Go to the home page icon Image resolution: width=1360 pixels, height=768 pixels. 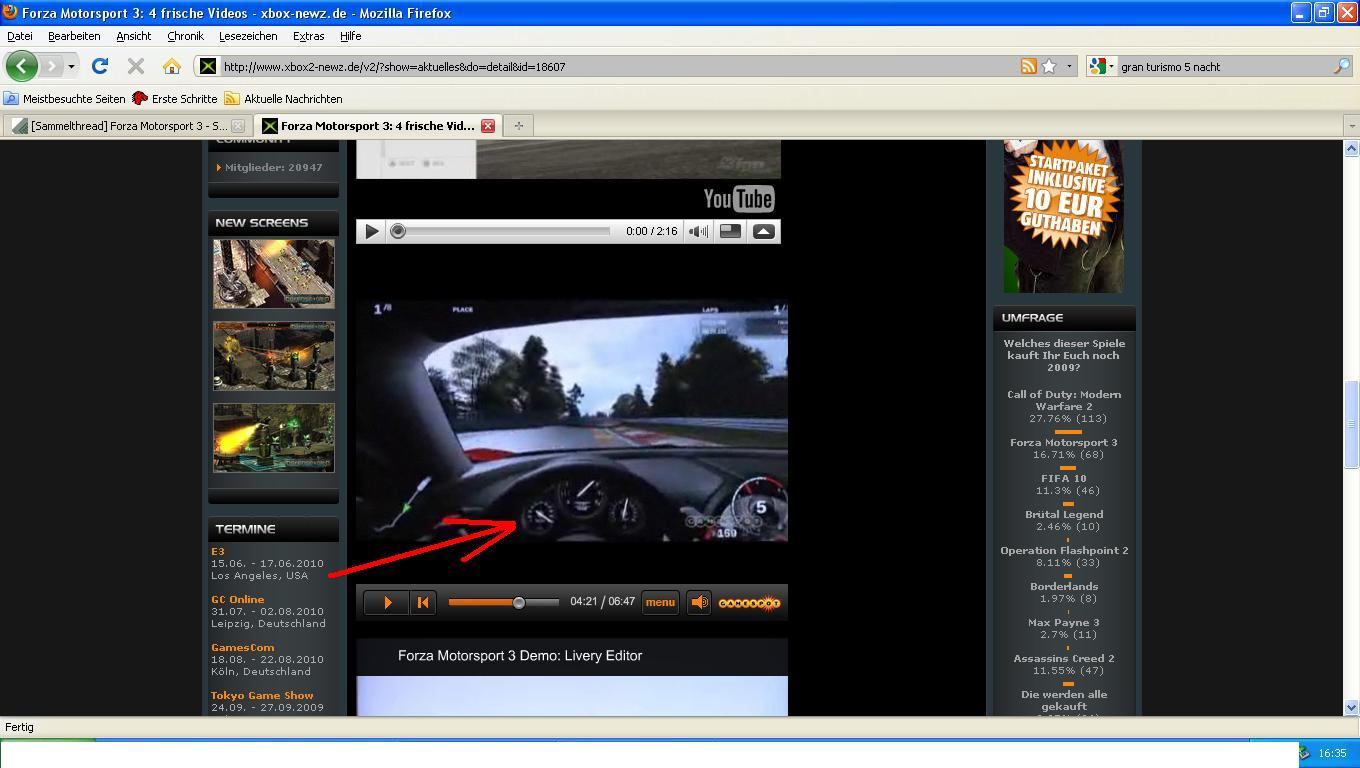[x=171, y=66]
